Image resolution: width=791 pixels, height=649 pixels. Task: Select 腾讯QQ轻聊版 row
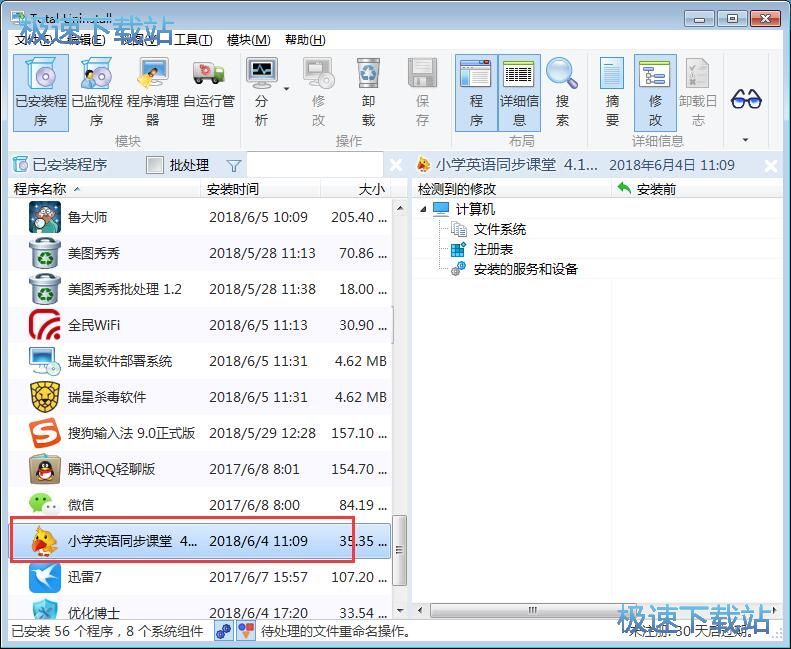[200, 469]
